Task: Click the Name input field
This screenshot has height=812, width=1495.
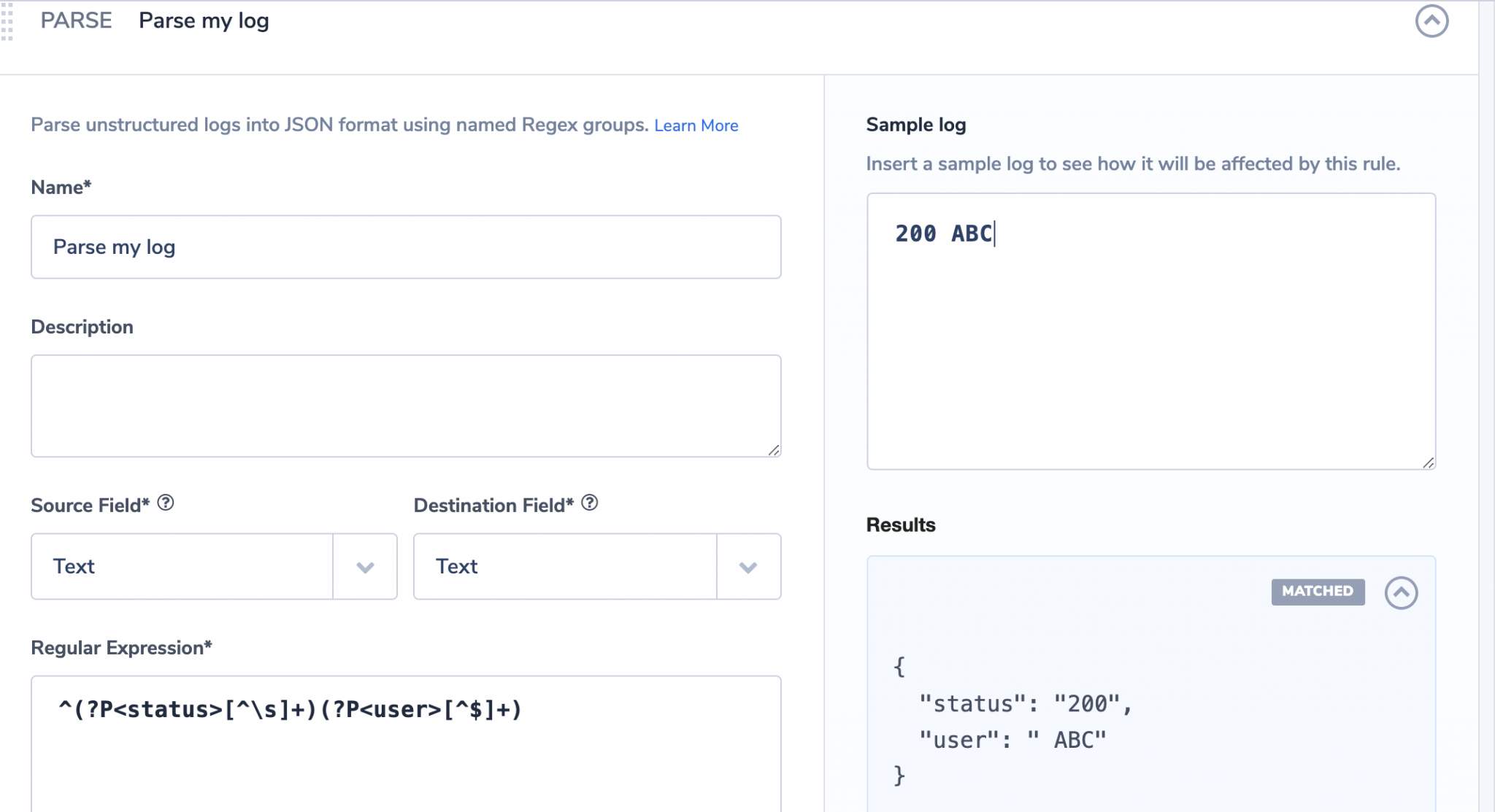Action: pos(406,247)
